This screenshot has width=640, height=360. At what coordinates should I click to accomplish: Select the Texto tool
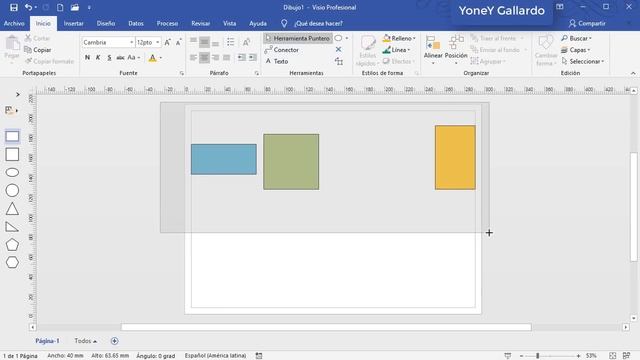click(277, 61)
